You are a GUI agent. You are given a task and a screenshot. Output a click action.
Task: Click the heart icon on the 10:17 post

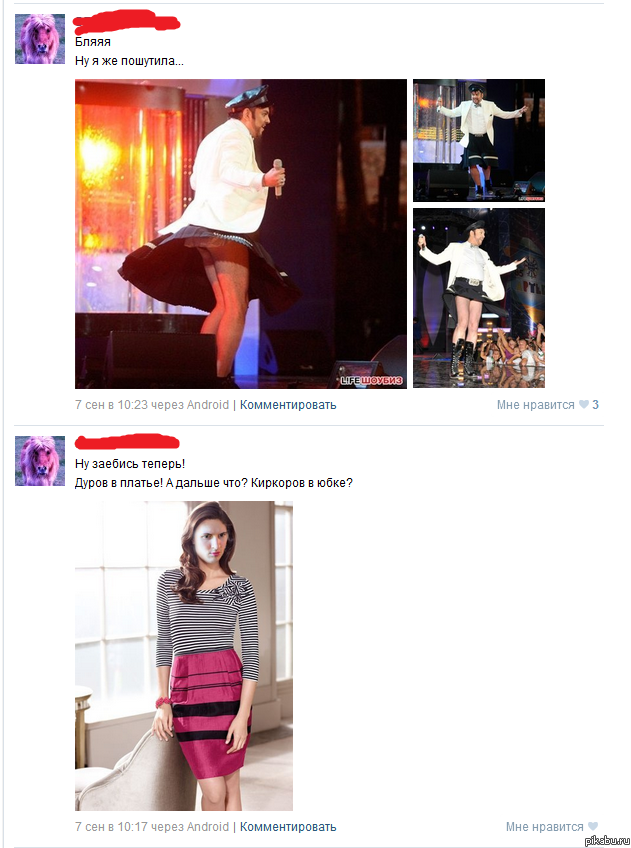pyautogui.click(x=593, y=827)
